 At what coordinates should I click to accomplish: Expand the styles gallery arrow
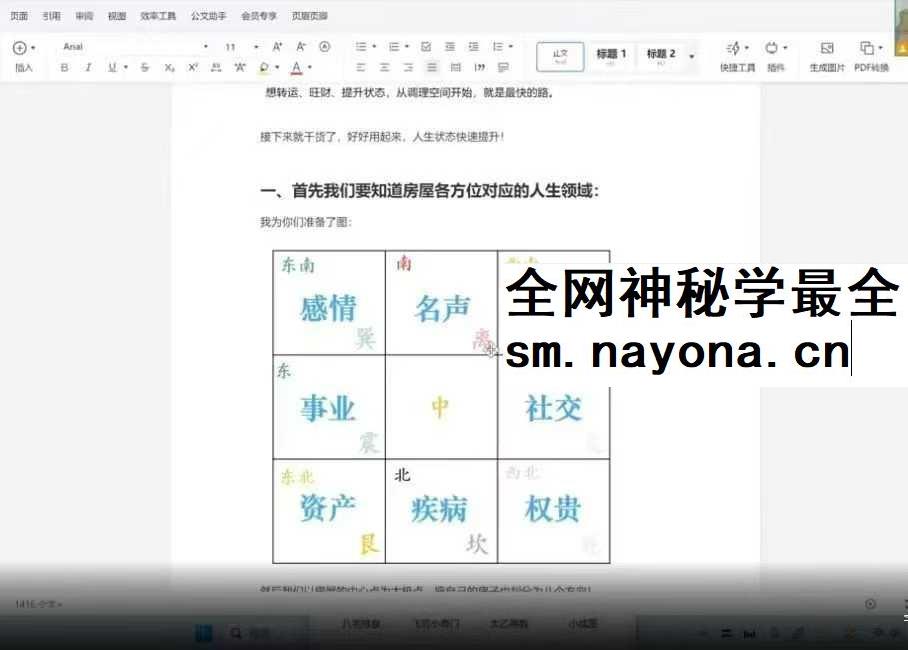pos(692,57)
